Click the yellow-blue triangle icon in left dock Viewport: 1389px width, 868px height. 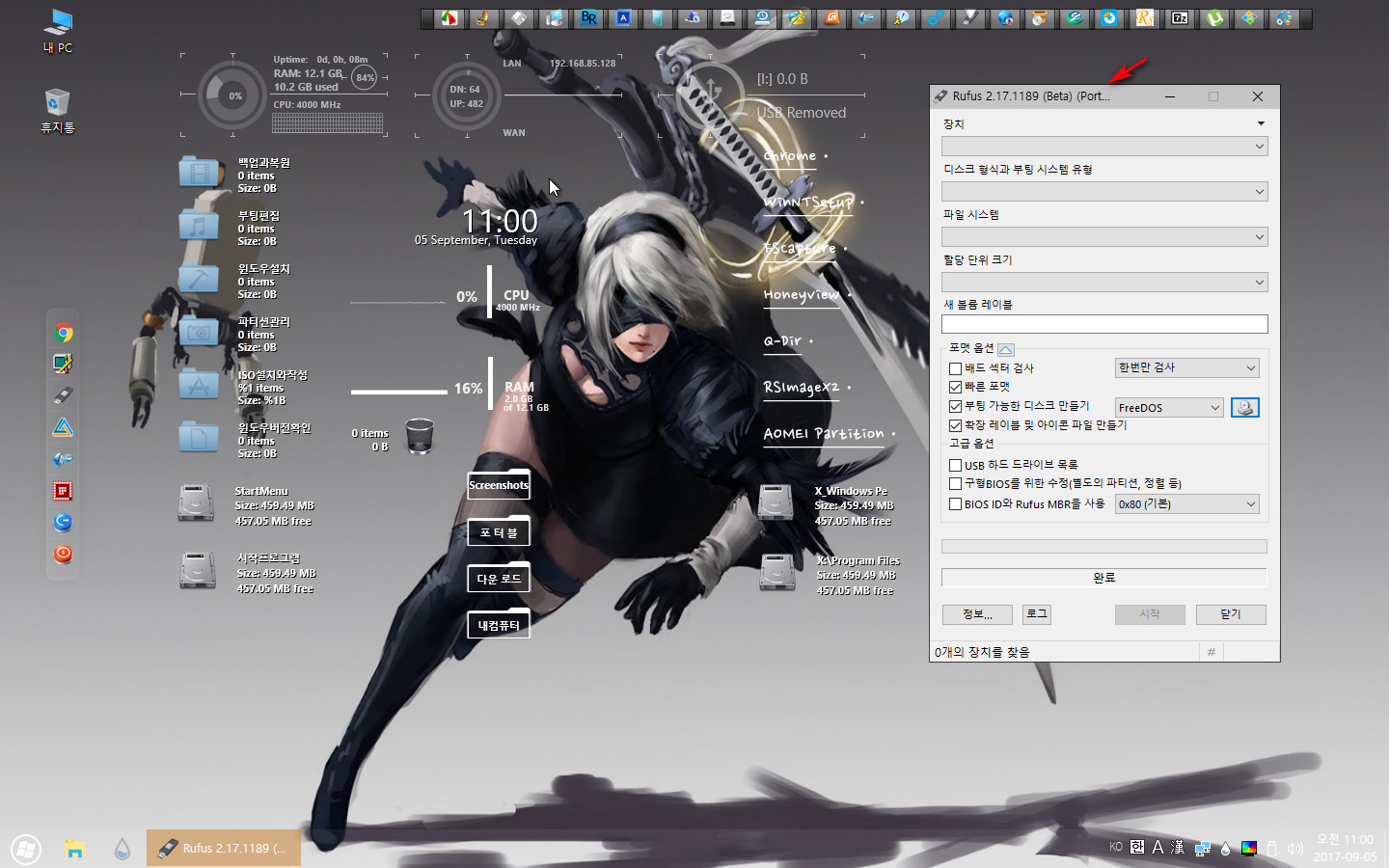[63, 427]
